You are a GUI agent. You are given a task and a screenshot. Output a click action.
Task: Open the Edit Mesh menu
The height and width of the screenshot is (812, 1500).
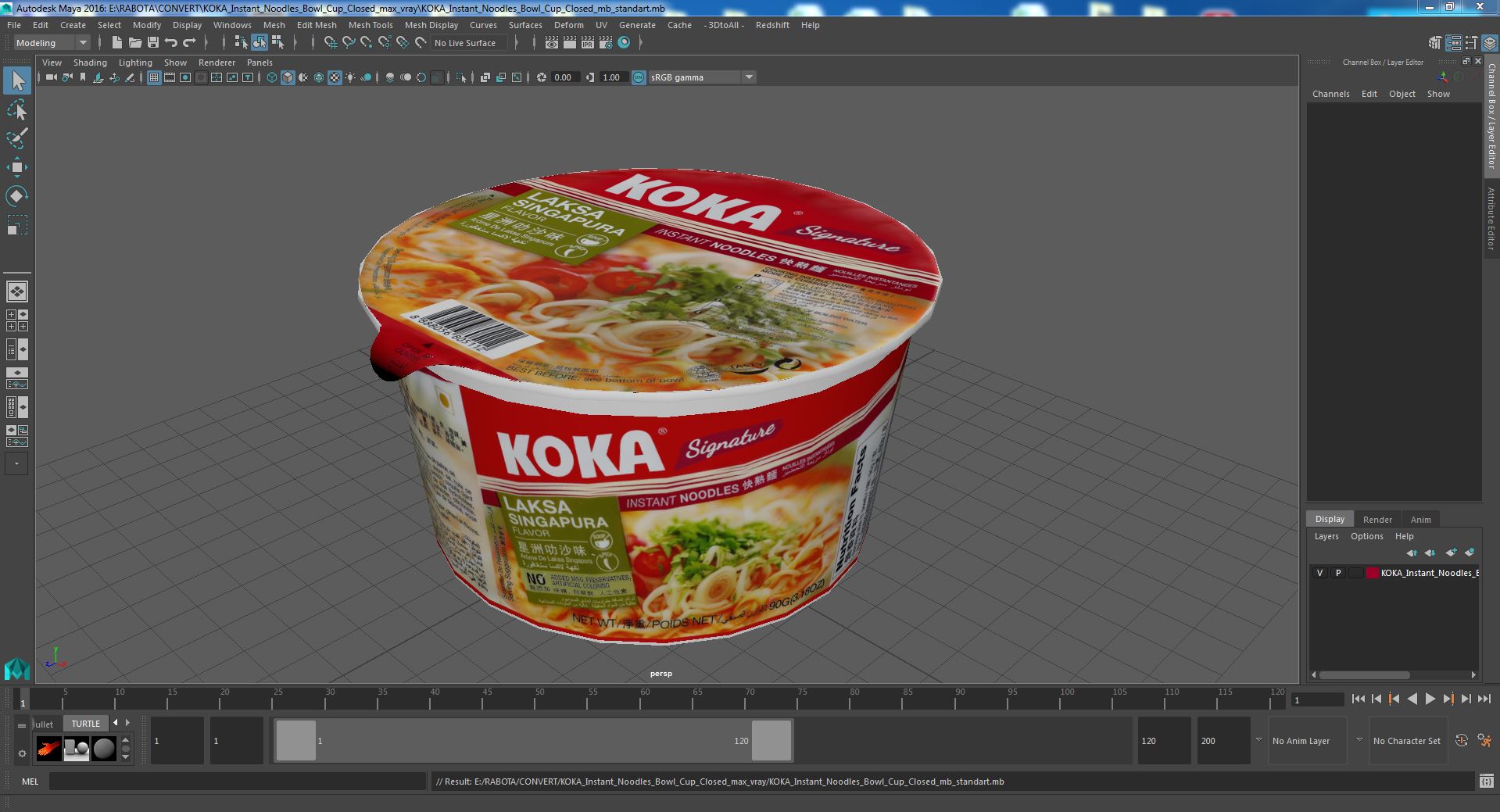[317, 25]
